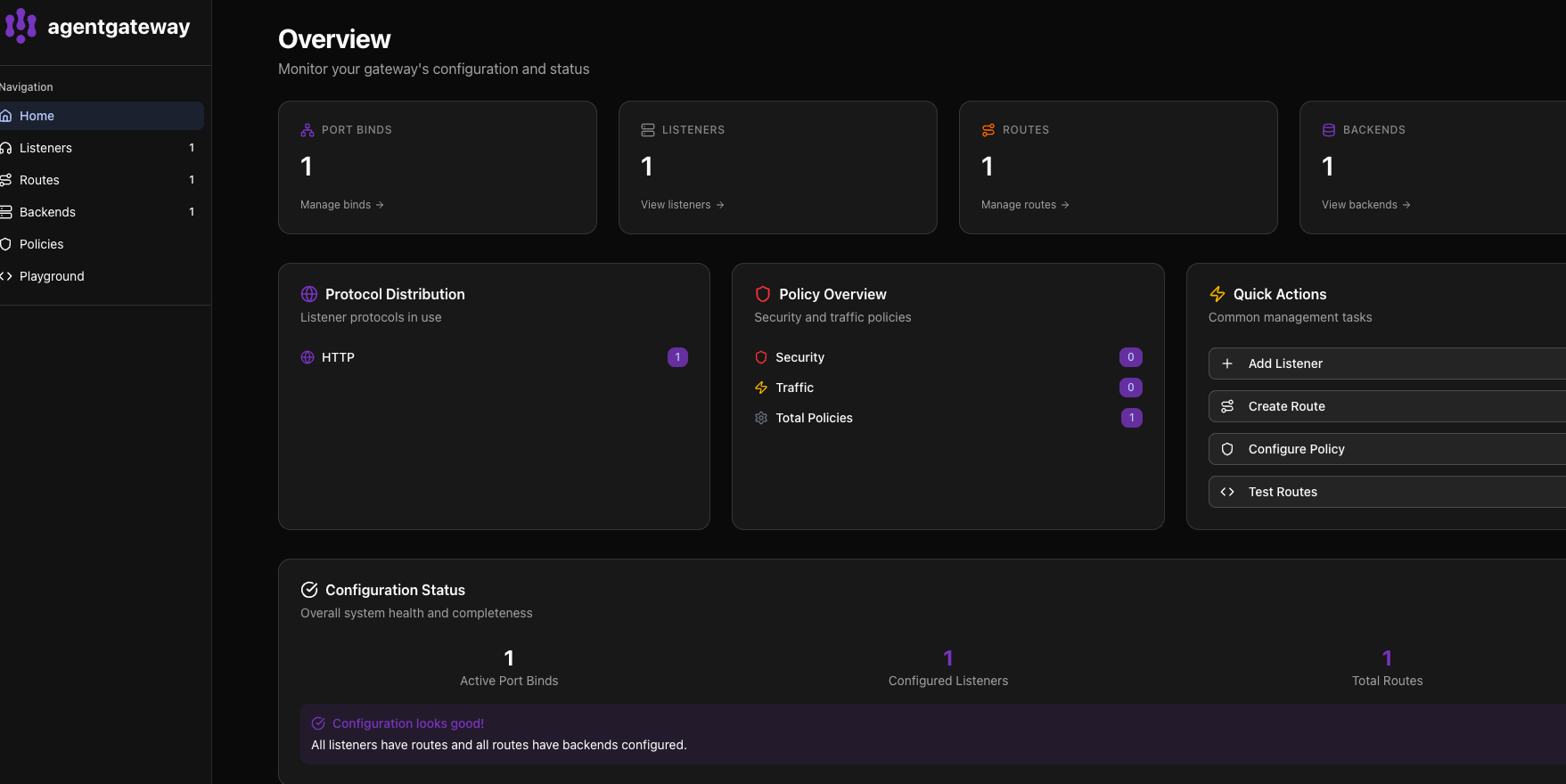Click the Listeners headset icon in sidebar

coord(5,148)
